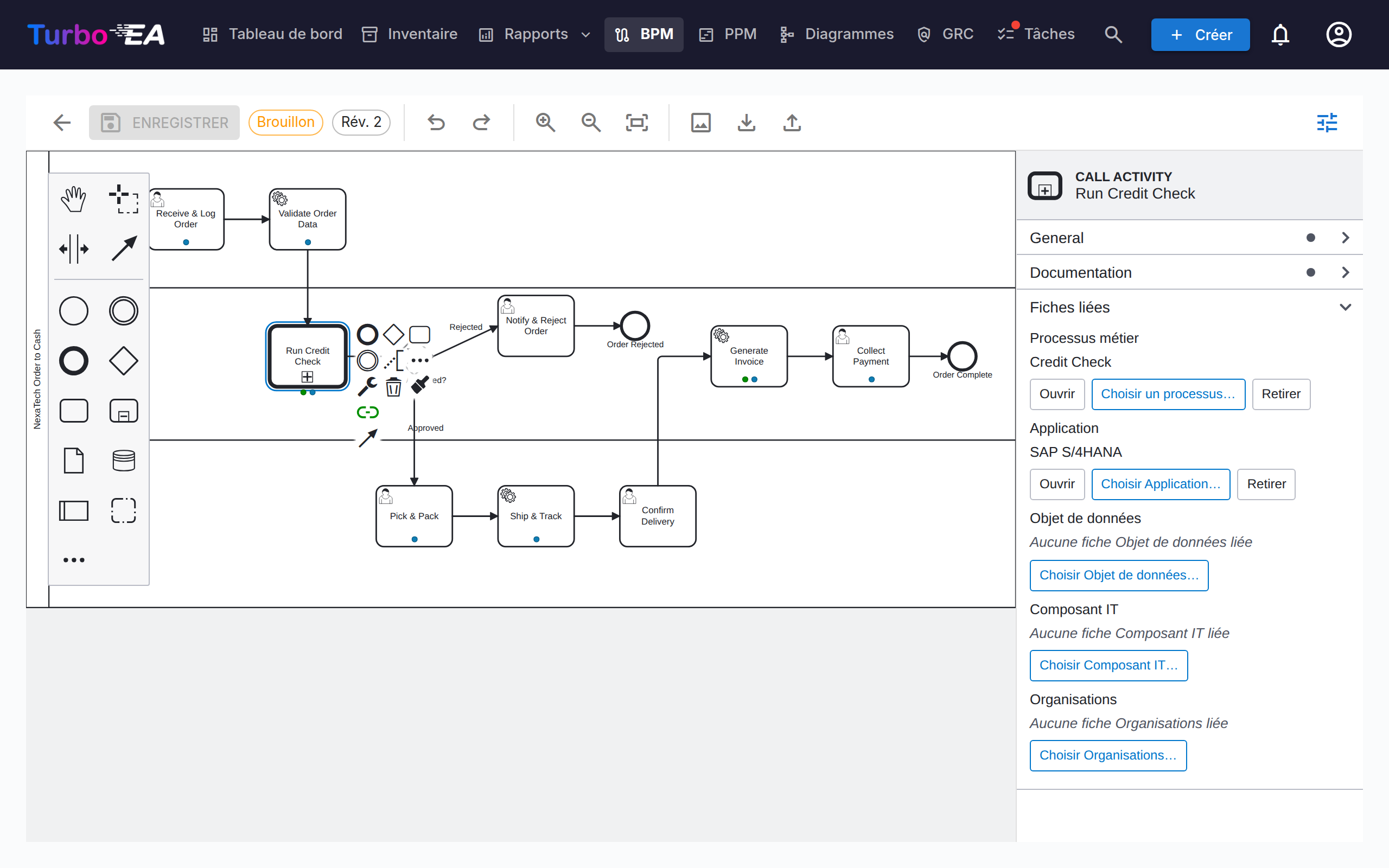
Task: Select the lasso tool
Action: pos(123,199)
